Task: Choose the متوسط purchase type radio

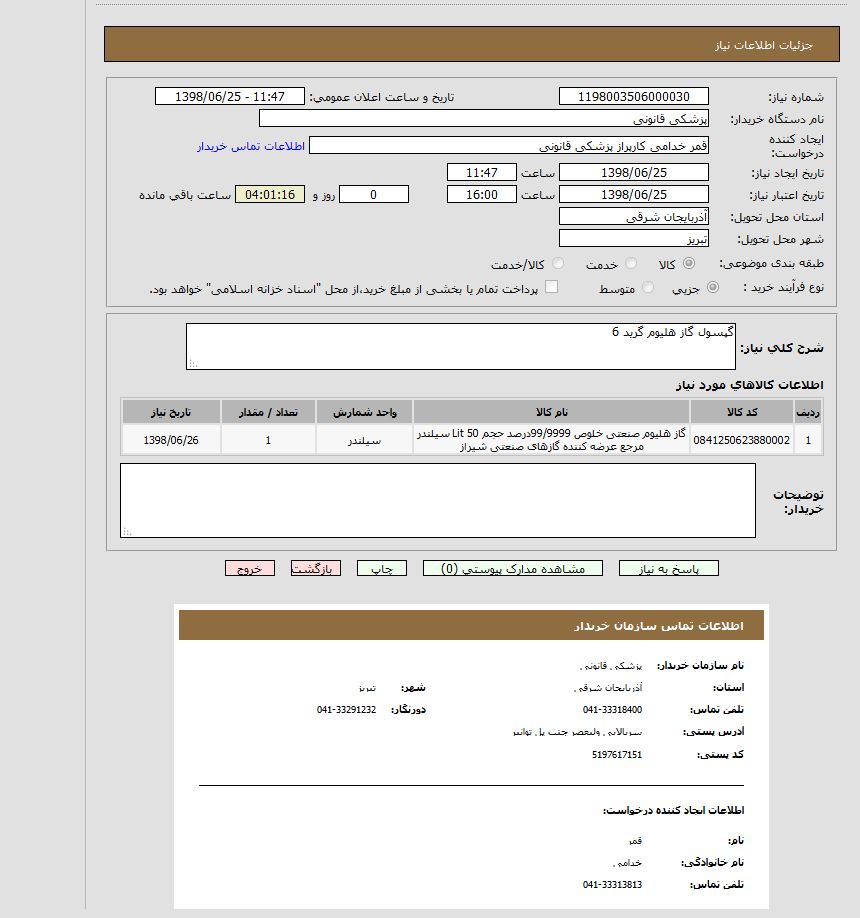Action: tap(649, 288)
